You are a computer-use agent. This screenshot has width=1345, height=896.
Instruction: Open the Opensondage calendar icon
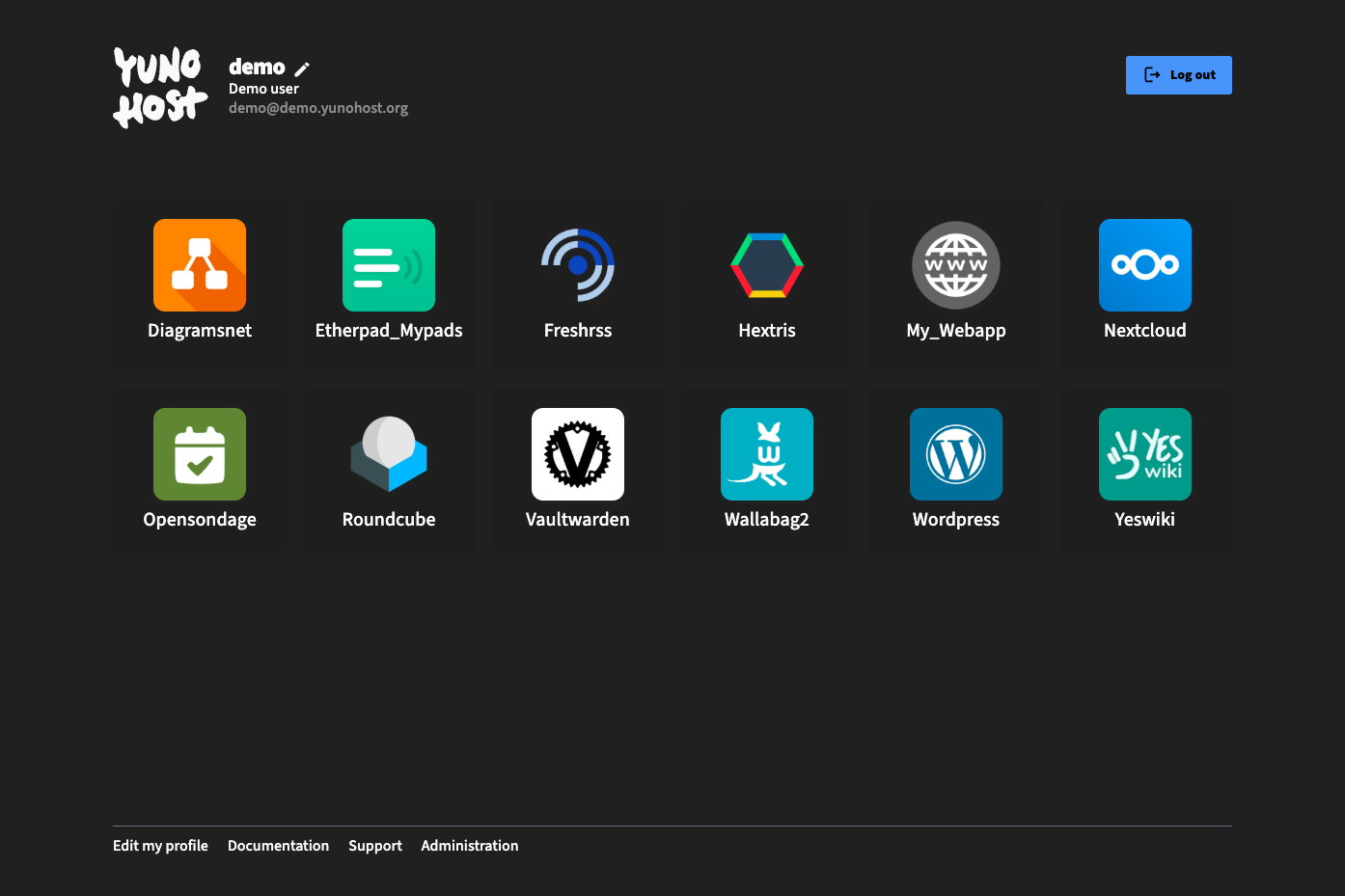(x=200, y=454)
